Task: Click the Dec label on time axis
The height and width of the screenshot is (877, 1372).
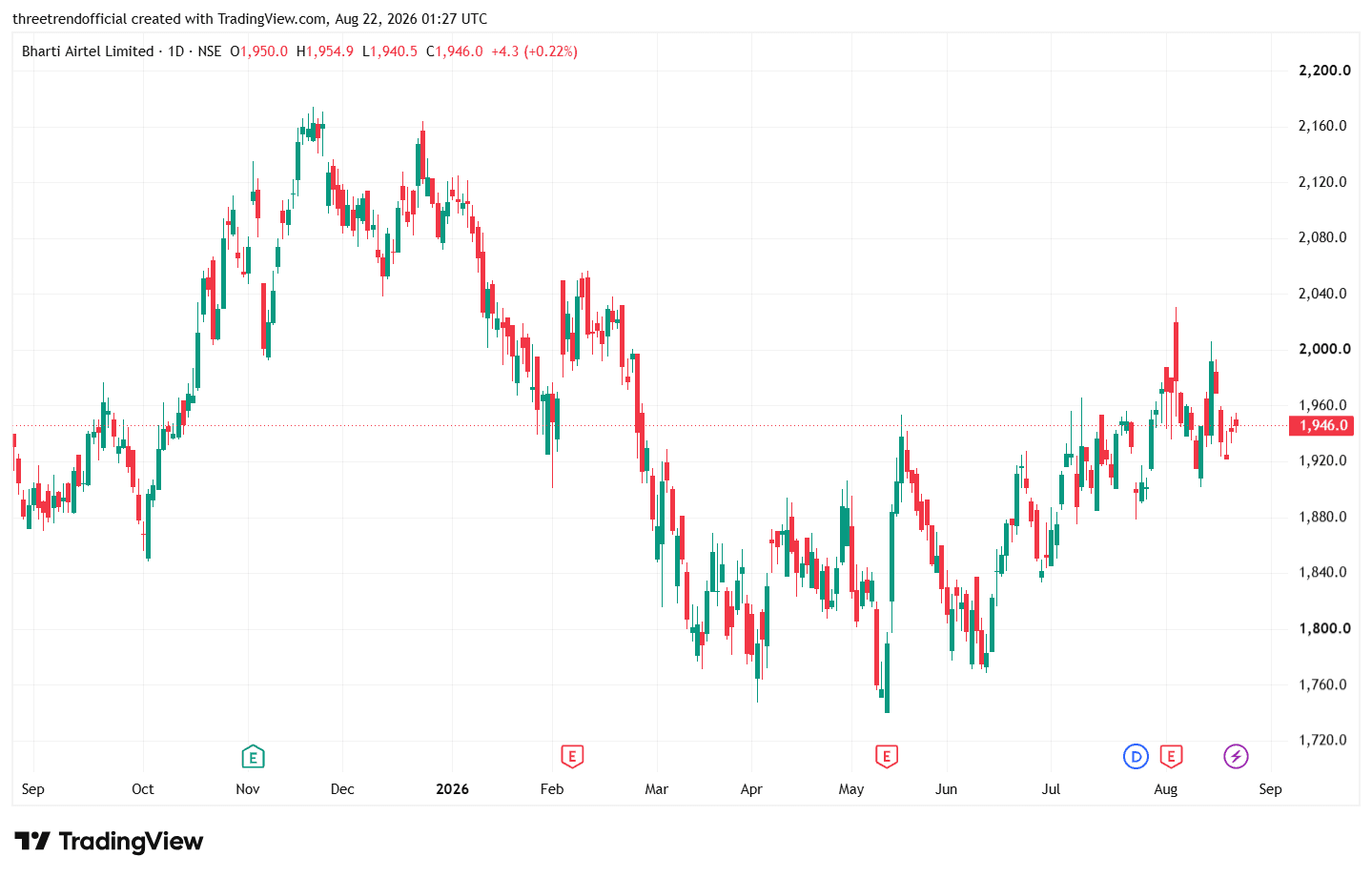Action: 342,789
